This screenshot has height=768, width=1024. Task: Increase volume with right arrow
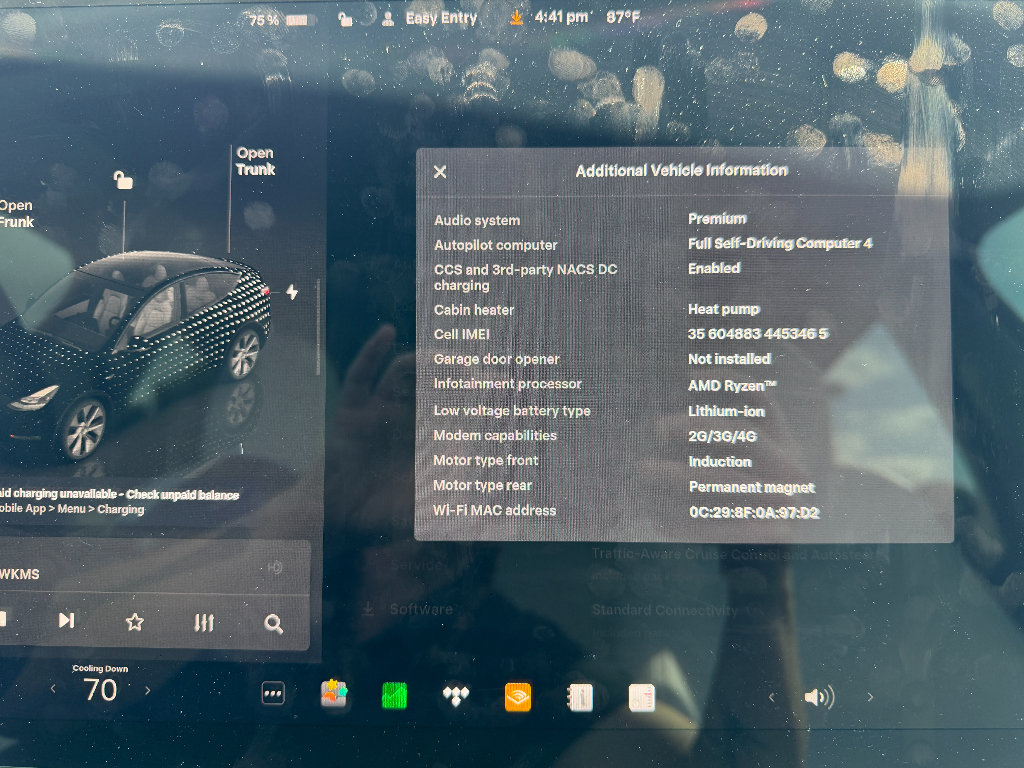870,697
